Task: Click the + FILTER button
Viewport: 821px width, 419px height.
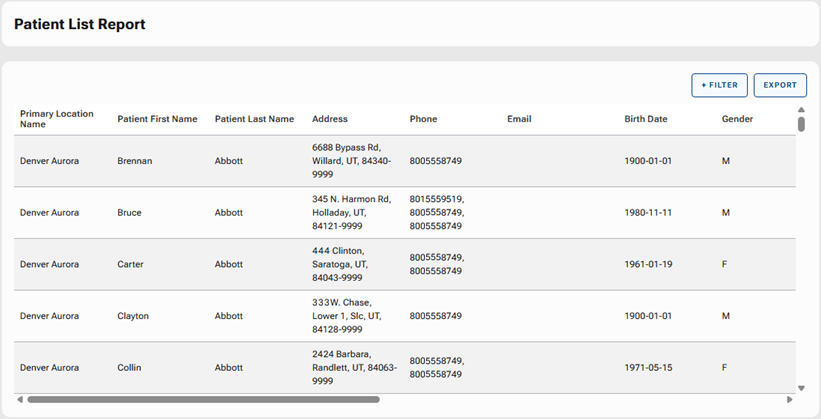Action: tap(719, 85)
